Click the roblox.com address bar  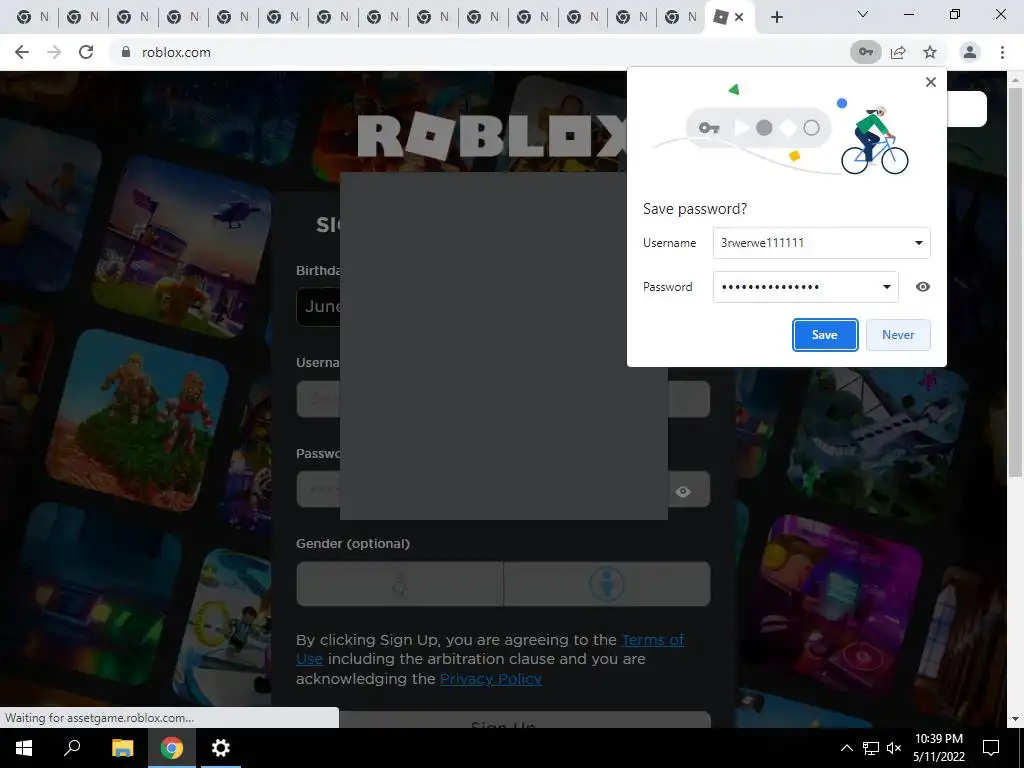click(x=483, y=52)
